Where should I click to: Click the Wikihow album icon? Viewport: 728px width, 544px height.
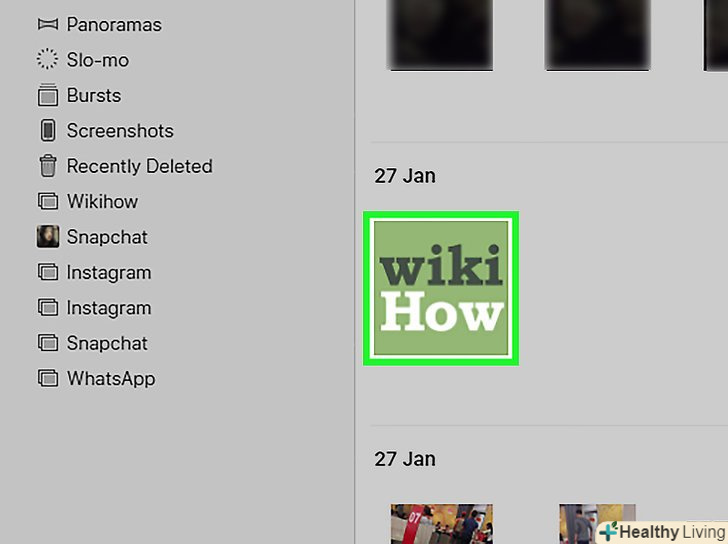48,201
